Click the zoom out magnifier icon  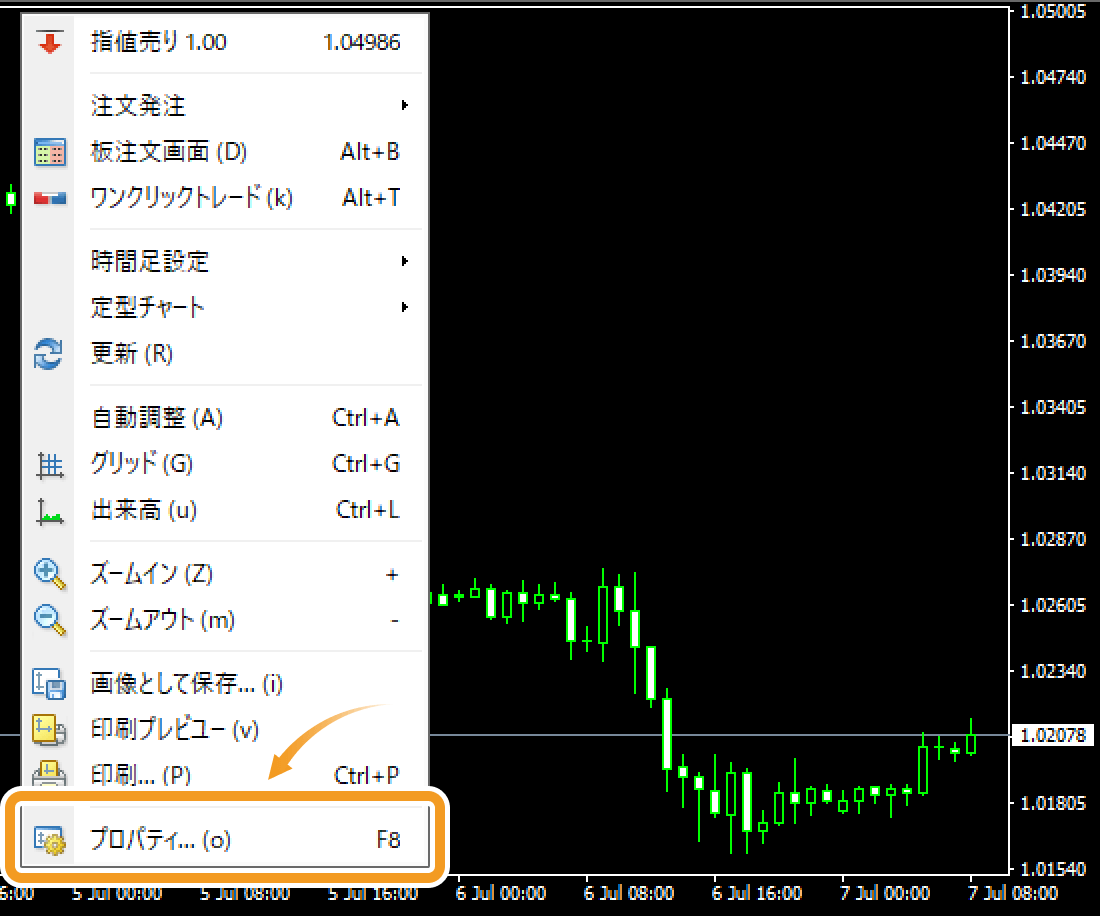click(x=50, y=621)
